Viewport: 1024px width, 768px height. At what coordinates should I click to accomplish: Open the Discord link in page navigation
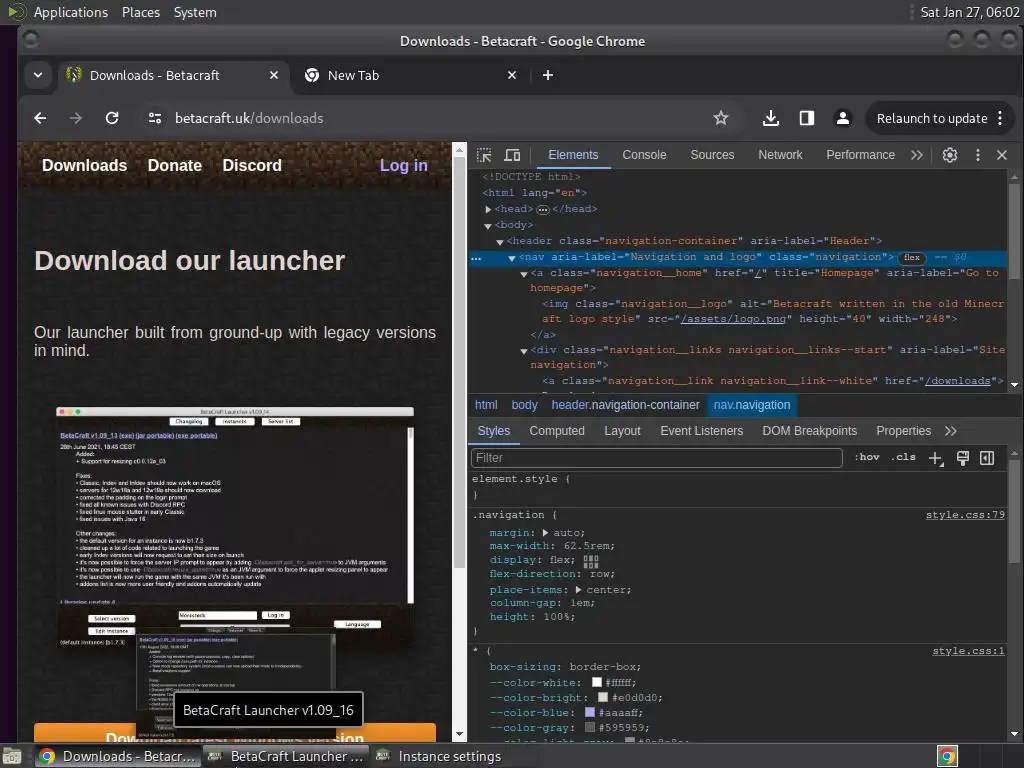click(252, 165)
